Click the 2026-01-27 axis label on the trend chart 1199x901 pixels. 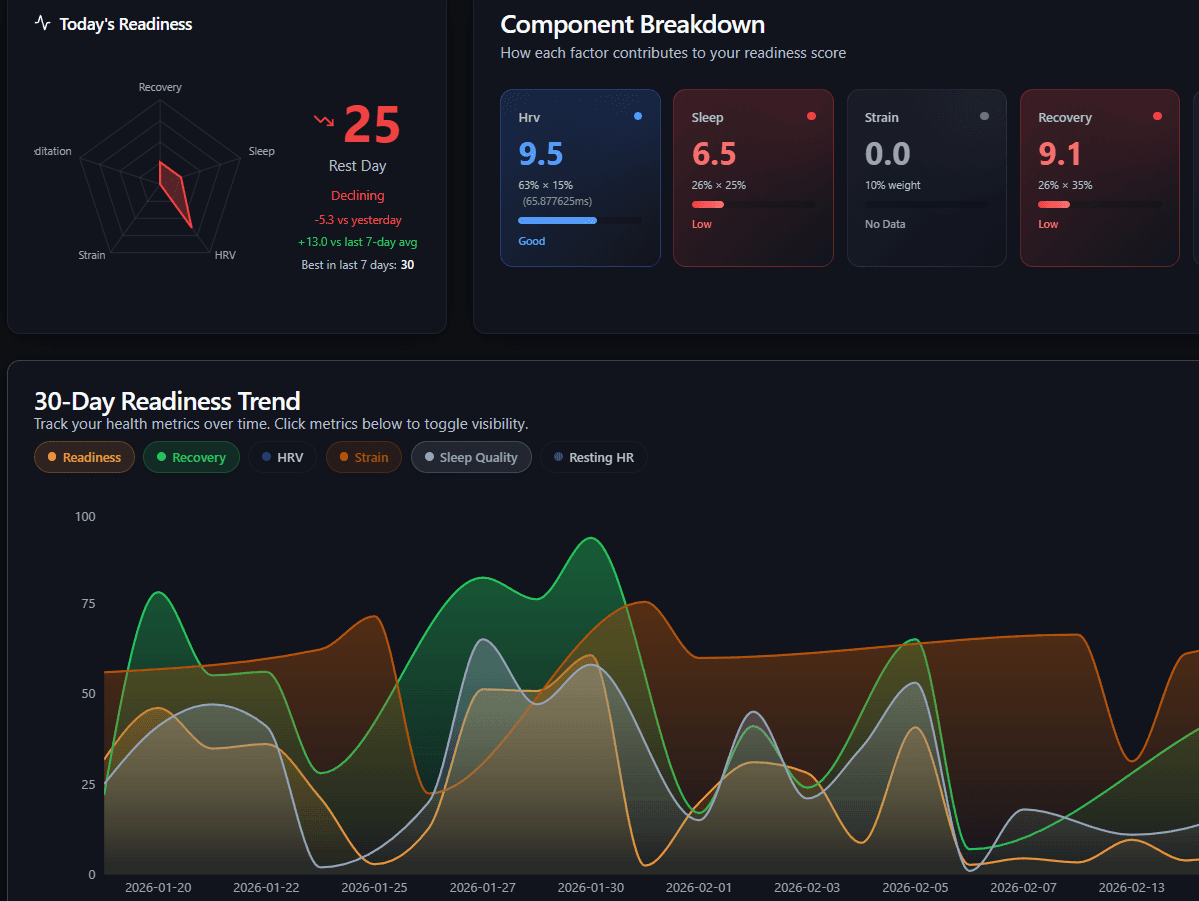[x=482, y=888]
